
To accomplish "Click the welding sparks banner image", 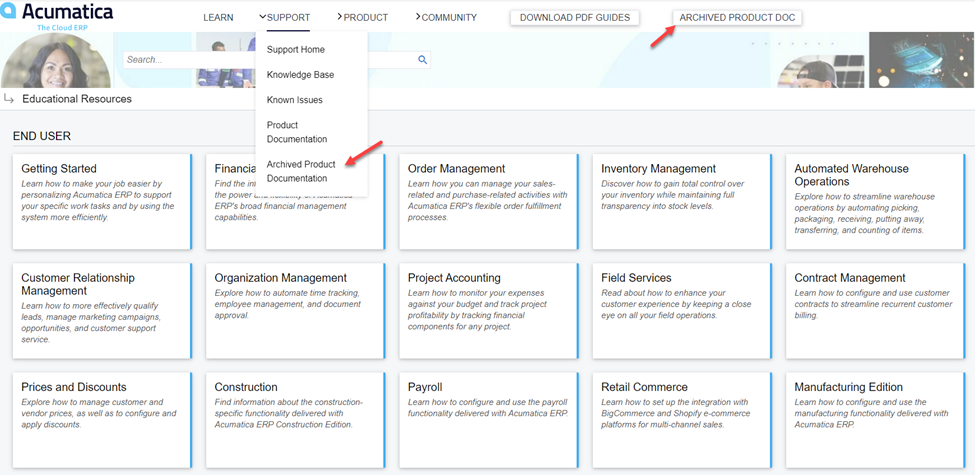I will click(922, 60).
